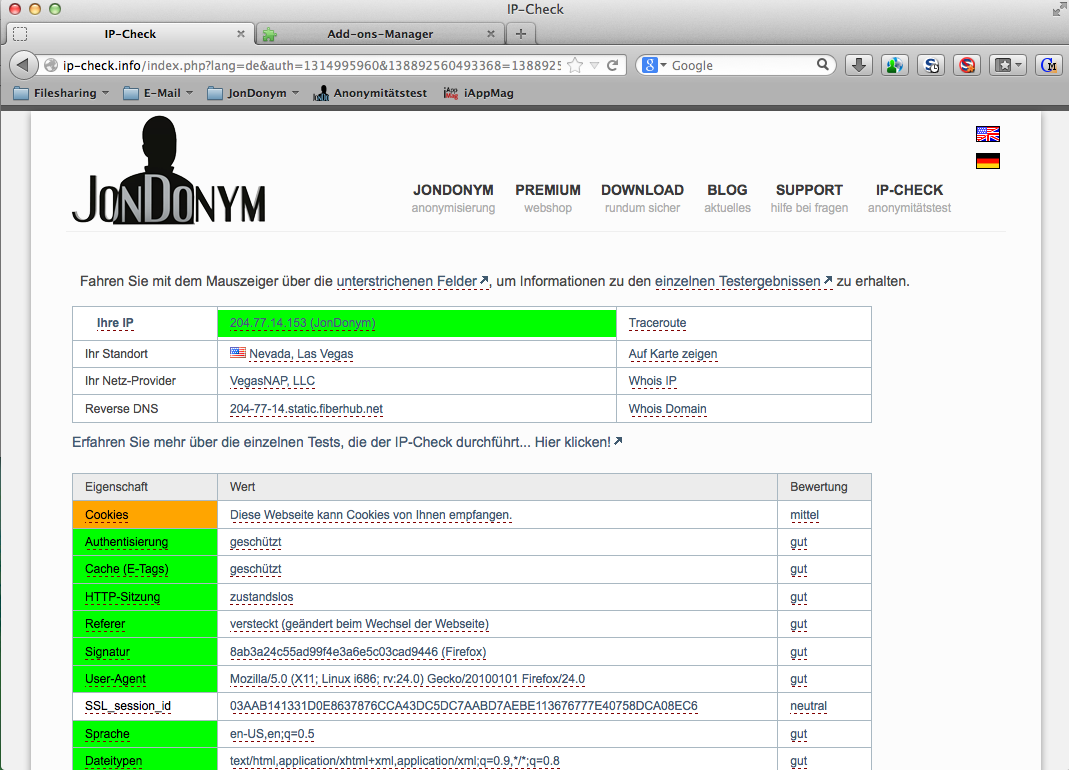Viewport: 1069px width, 770px height.
Task: Open the IP-CHECK anonymitätstest menu item
Action: click(x=909, y=198)
